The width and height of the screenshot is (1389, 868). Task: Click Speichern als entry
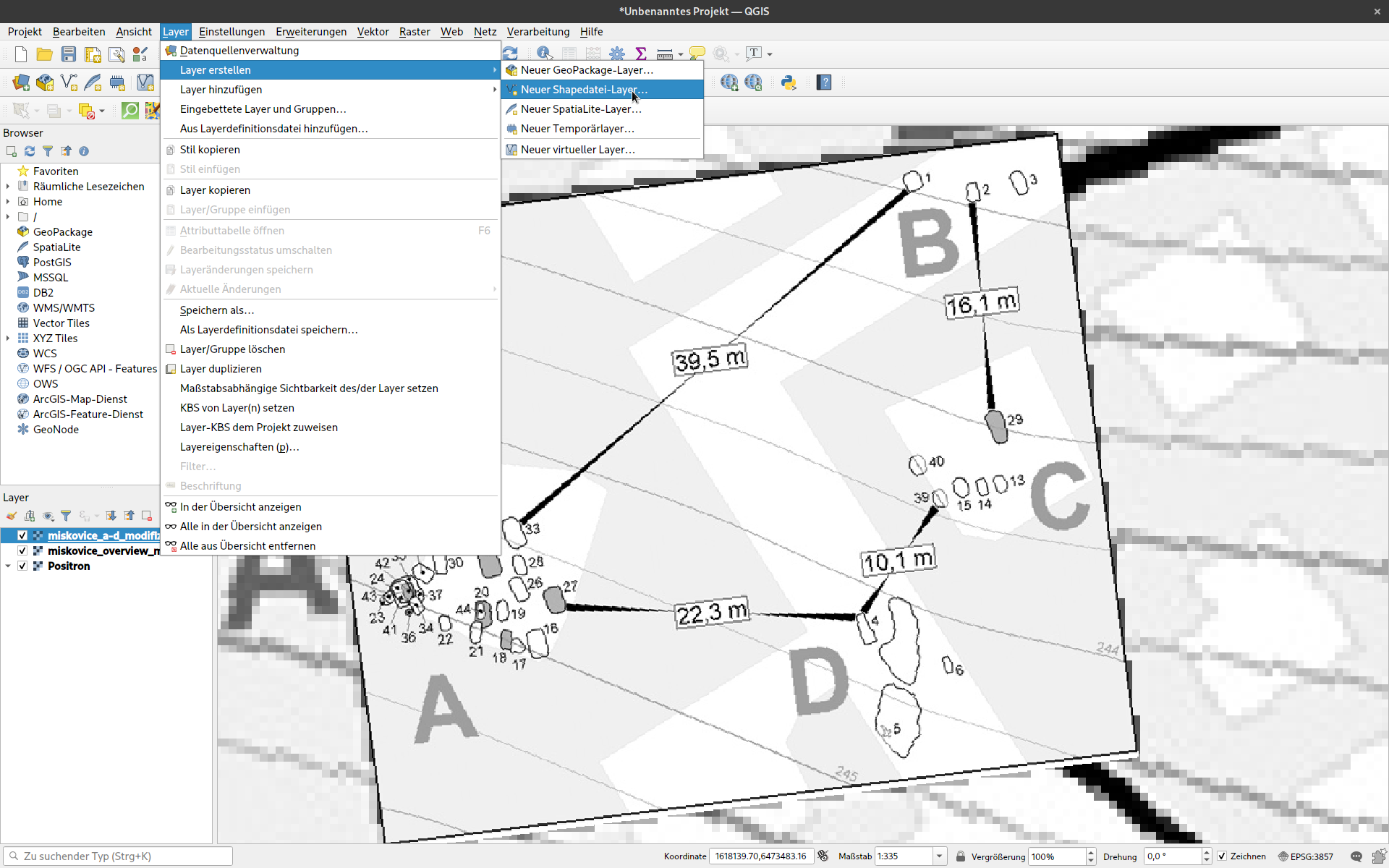point(331,310)
